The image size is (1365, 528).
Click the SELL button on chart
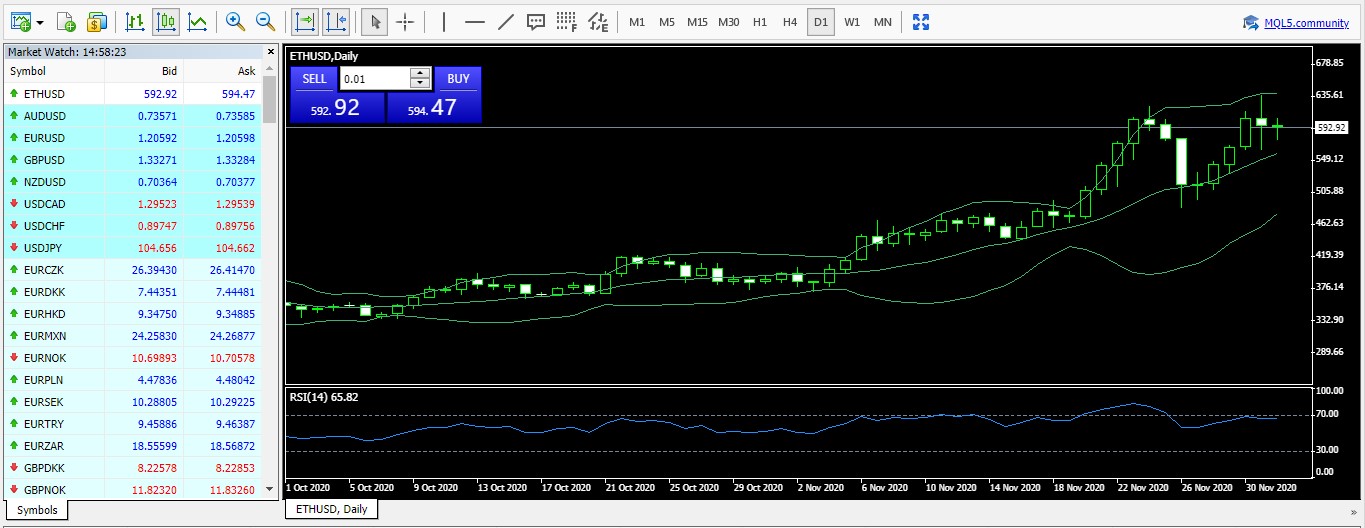click(x=314, y=79)
